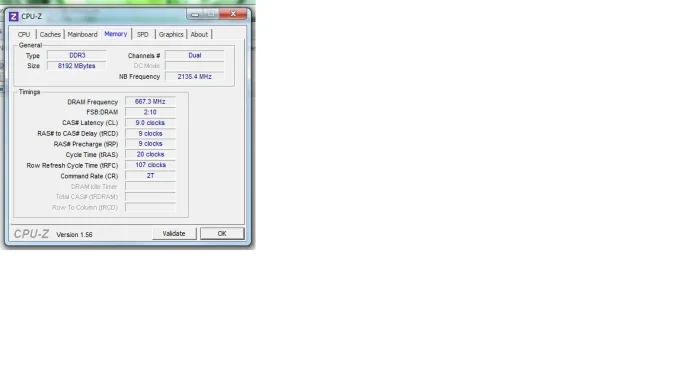Click the Version 1.56 label
Viewport: 683px width, 384px height.
click(74, 235)
